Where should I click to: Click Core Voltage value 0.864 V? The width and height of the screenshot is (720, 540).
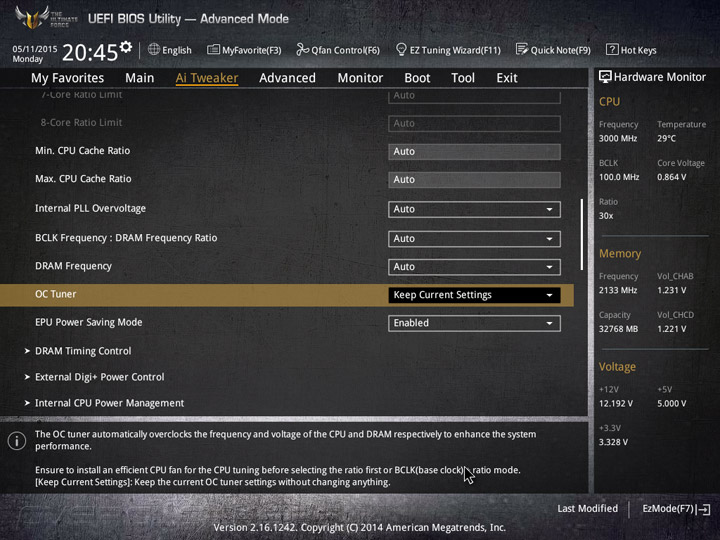tap(672, 177)
